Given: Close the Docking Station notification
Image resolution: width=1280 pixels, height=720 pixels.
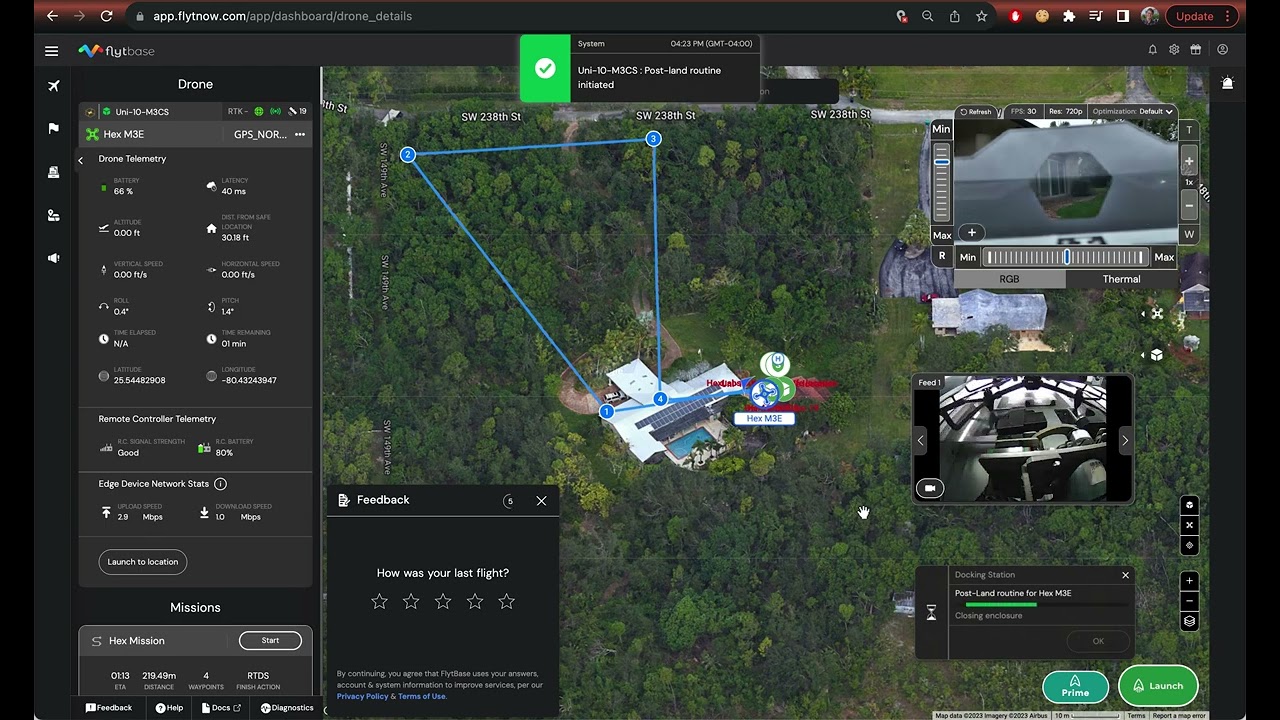Looking at the screenshot, I should click(x=1125, y=575).
